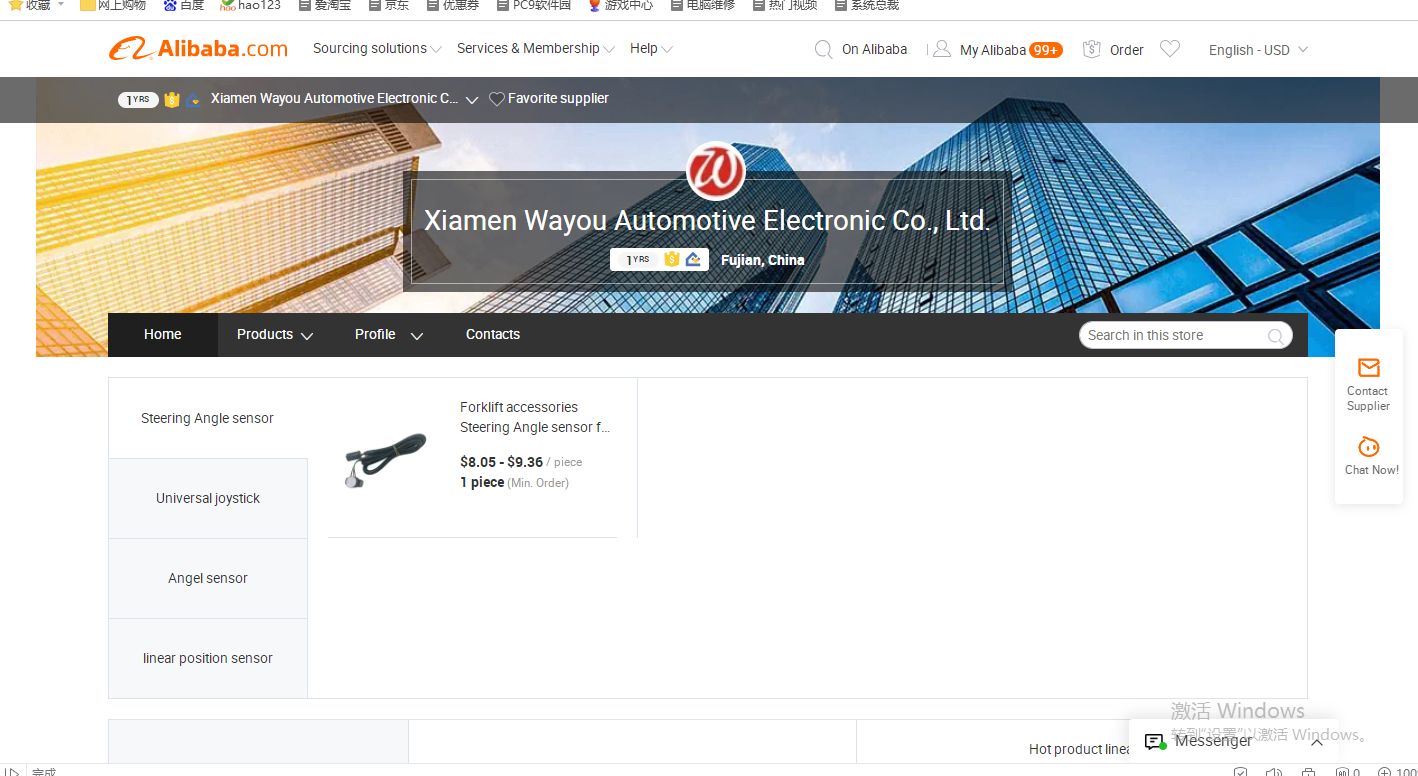
Task: Click the Order clipboard icon
Action: [x=1092, y=49]
